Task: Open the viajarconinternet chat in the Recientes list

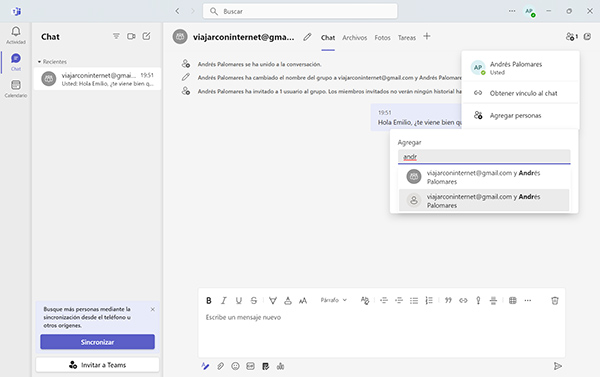Action: pos(98,79)
